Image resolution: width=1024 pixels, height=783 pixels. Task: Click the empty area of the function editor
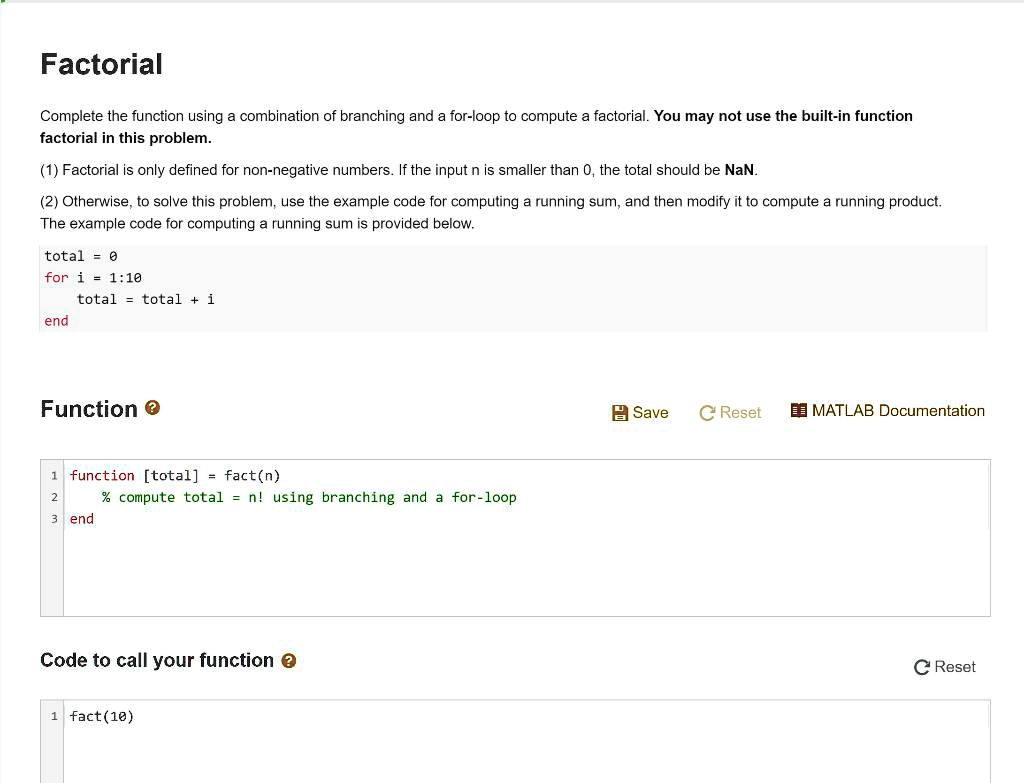pyautogui.click(x=526, y=571)
